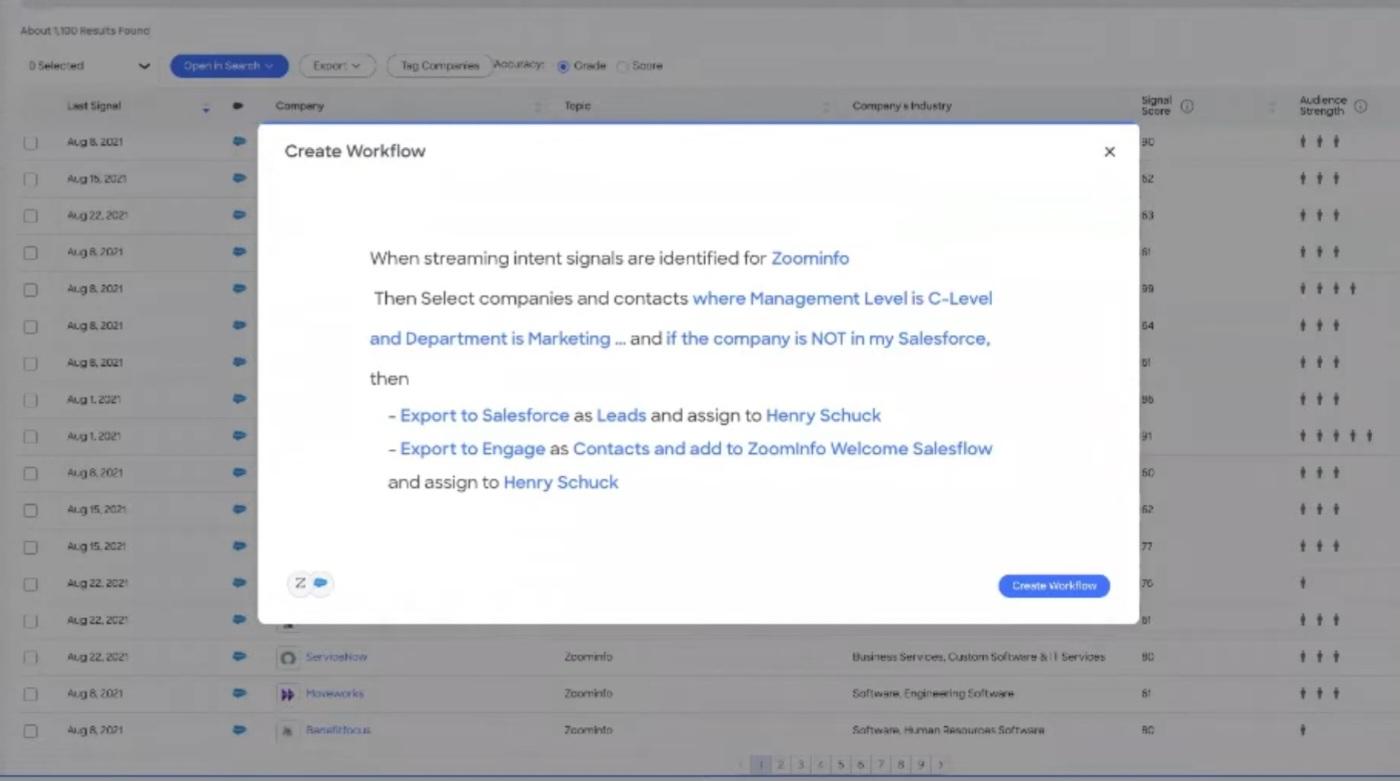Select the ServiceNow row checkbox
Screen dimensions: 1400x781
[31, 657]
